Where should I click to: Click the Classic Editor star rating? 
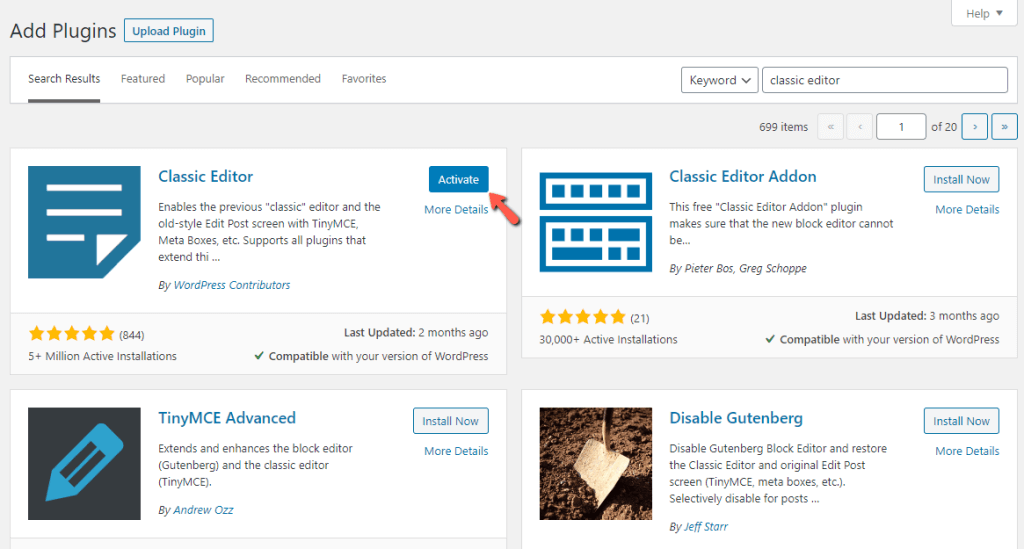(72, 334)
